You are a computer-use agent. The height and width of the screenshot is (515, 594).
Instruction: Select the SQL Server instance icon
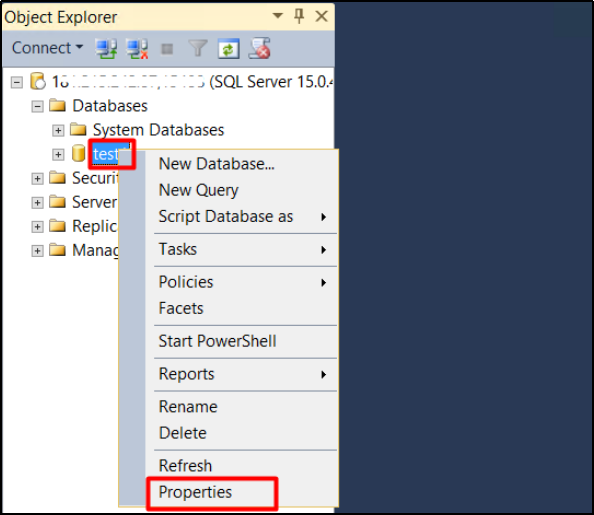(38, 81)
